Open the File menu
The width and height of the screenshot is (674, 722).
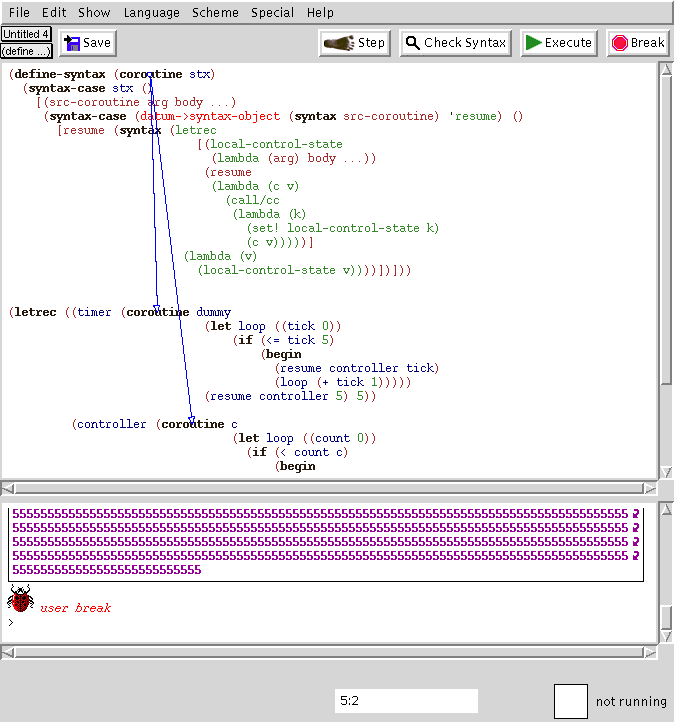[x=19, y=13]
